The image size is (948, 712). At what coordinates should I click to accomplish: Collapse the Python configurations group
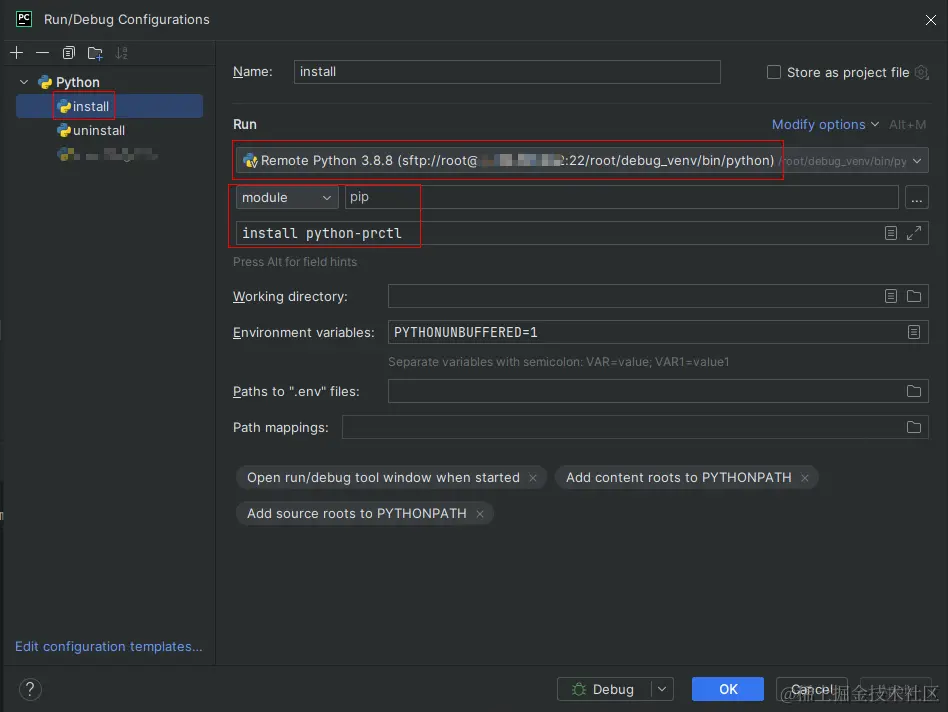(24, 82)
